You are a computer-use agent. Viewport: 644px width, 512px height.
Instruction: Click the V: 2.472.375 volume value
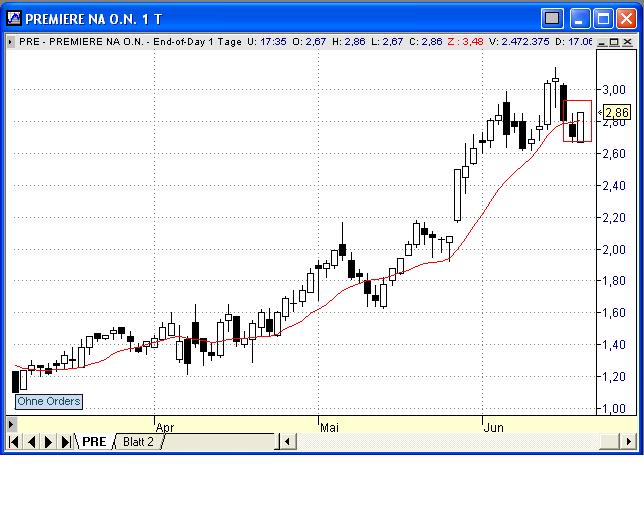[519, 42]
